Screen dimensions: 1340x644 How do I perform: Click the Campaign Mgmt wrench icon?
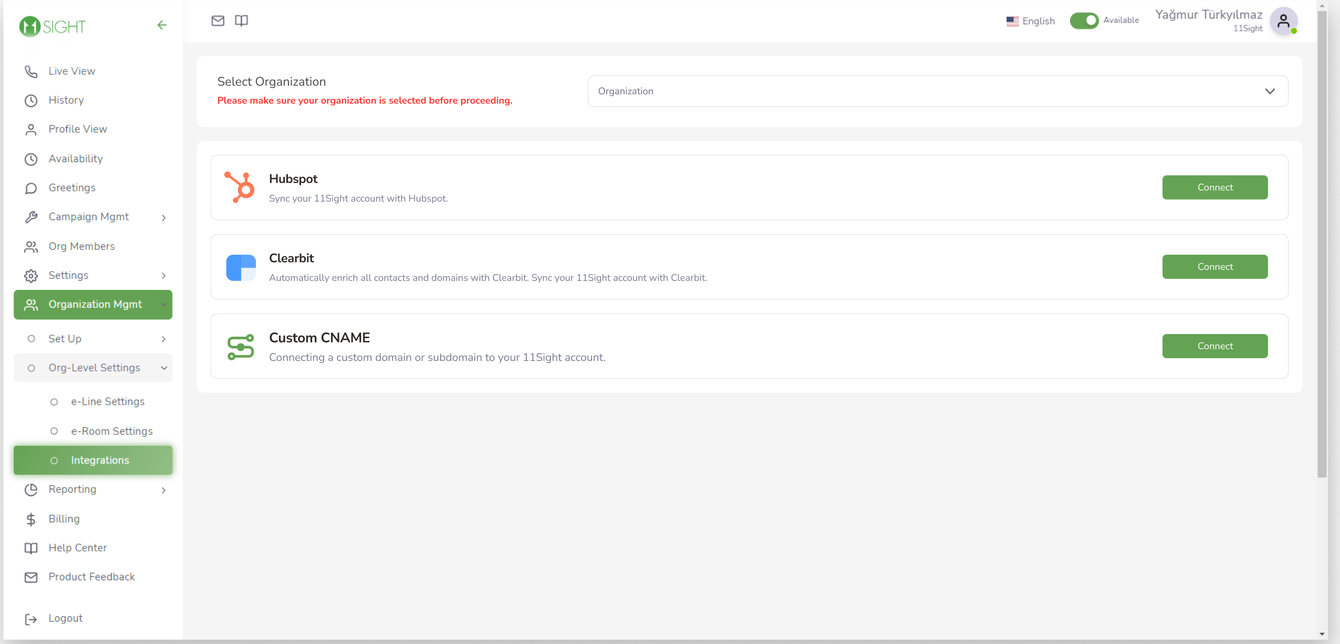click(31, 217)
